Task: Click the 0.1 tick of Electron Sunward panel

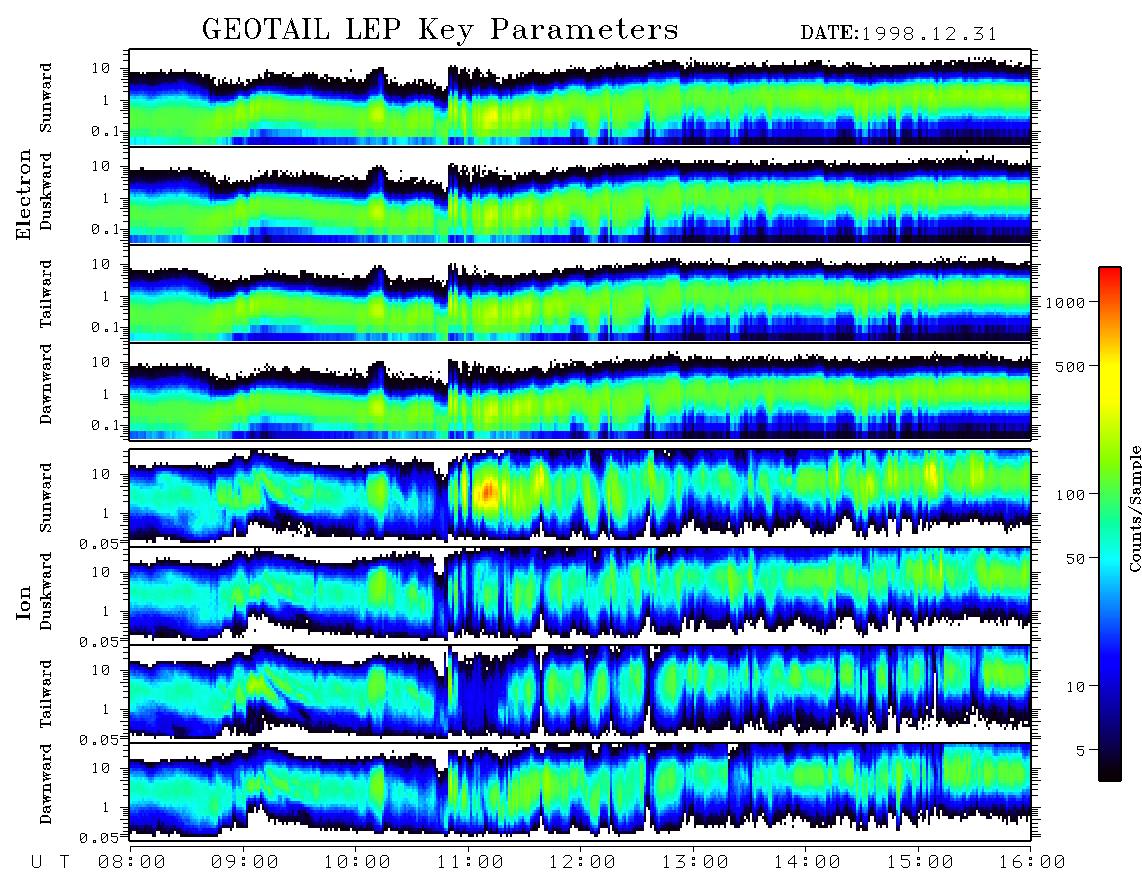Action: coord(106,131)
